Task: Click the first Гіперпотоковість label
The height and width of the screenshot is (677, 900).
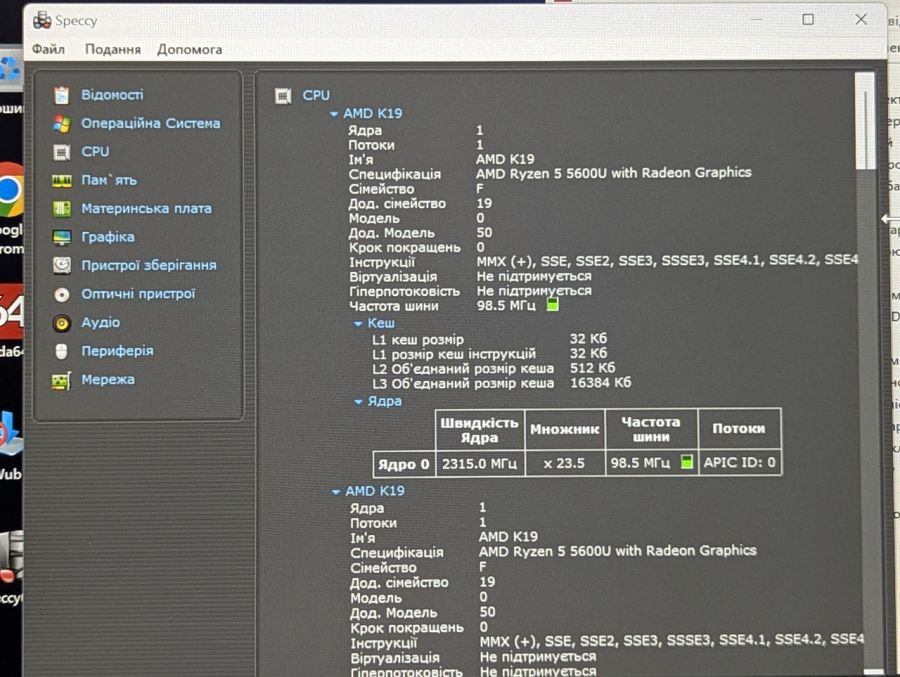Action: (405, 292)
